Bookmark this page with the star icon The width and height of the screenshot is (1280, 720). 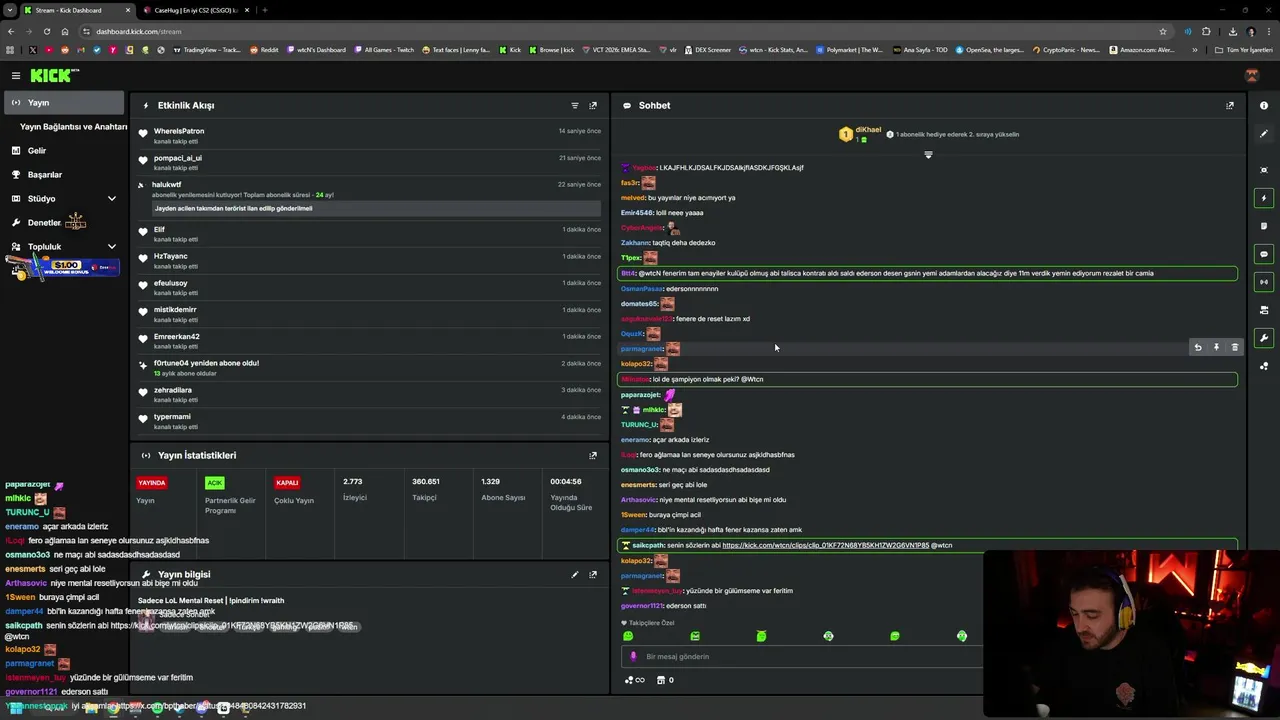[x=1162, y=31]
